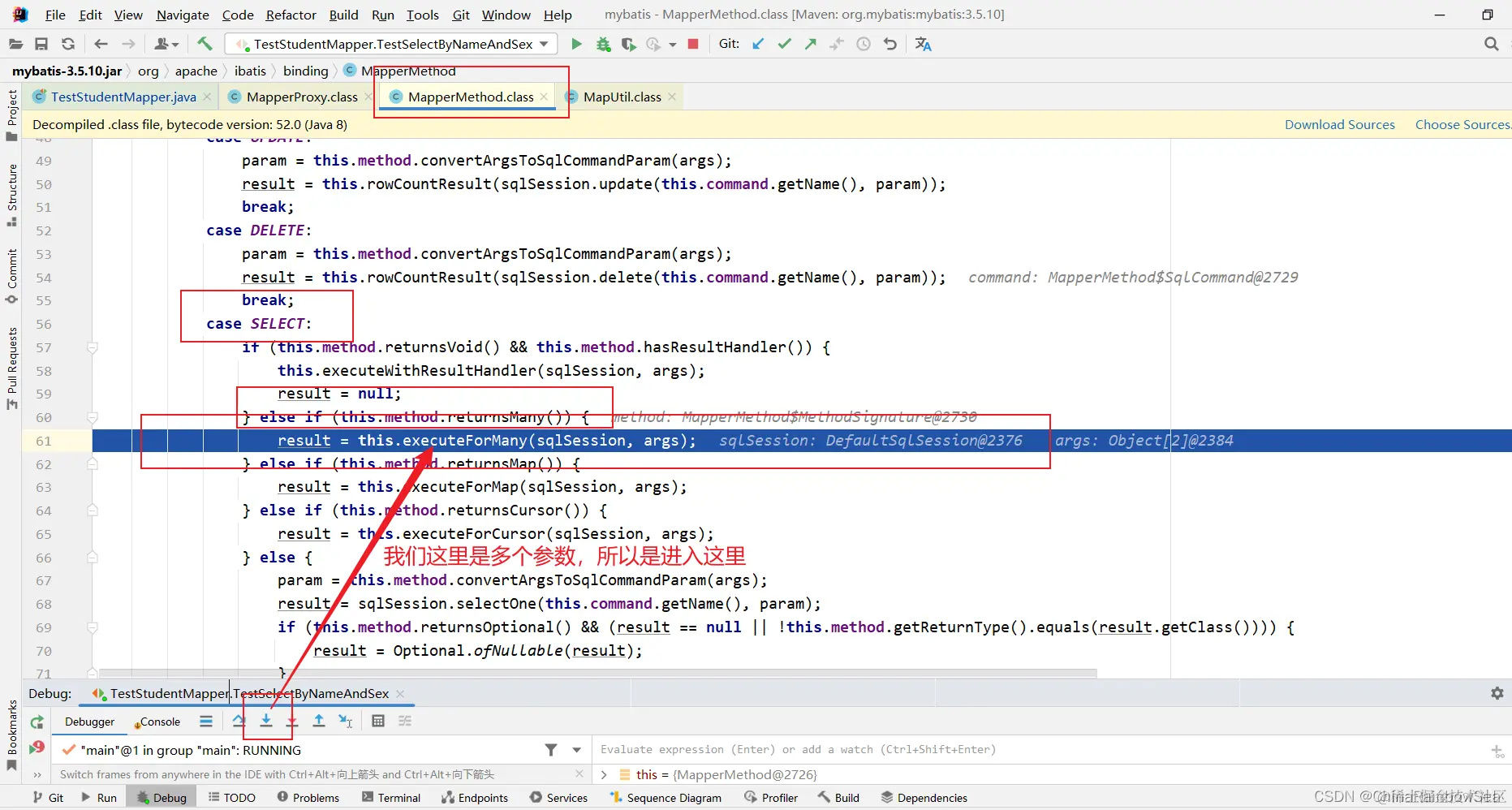
Task: Show Git history clock icon
Action: [864, 44]
